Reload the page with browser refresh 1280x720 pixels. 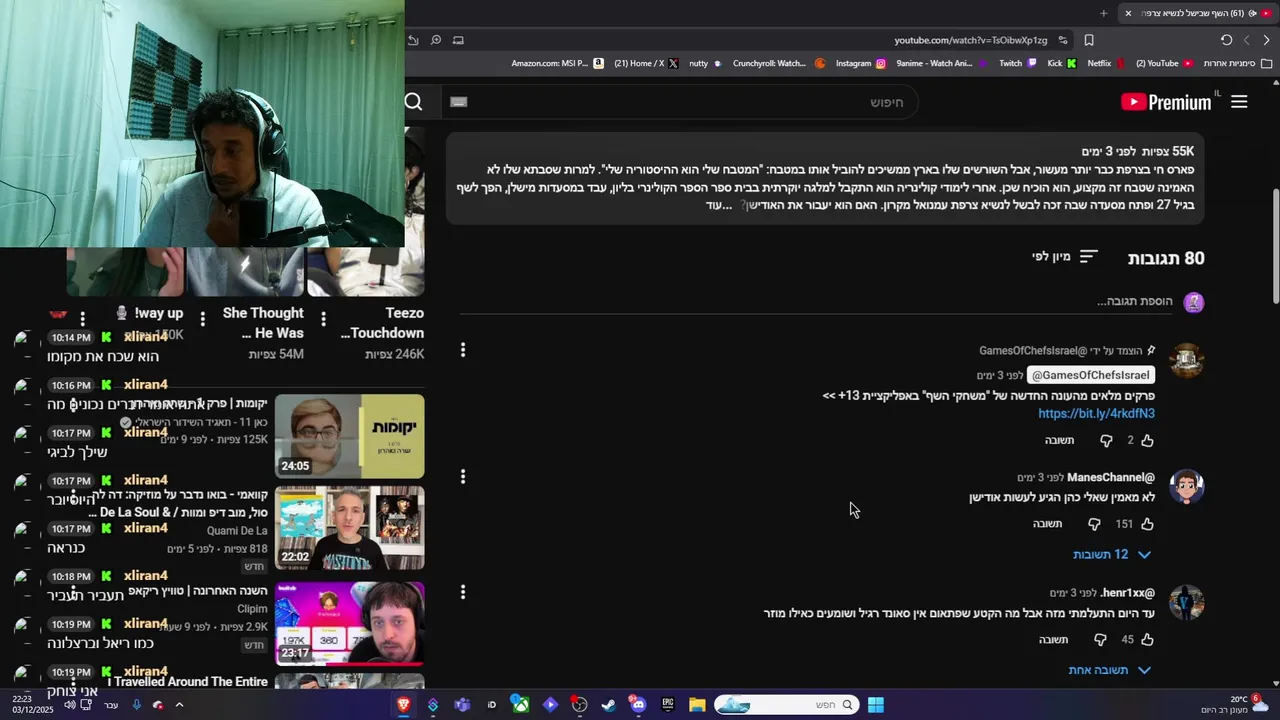(x=1226, y=40)
